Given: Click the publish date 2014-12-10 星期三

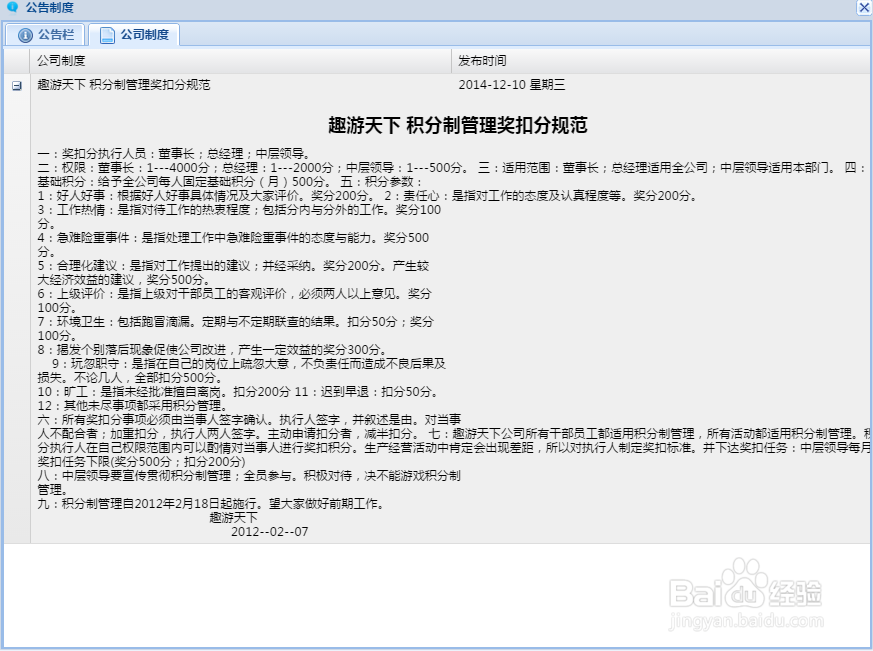Looking at the screenshot, I should pos(513,84).
